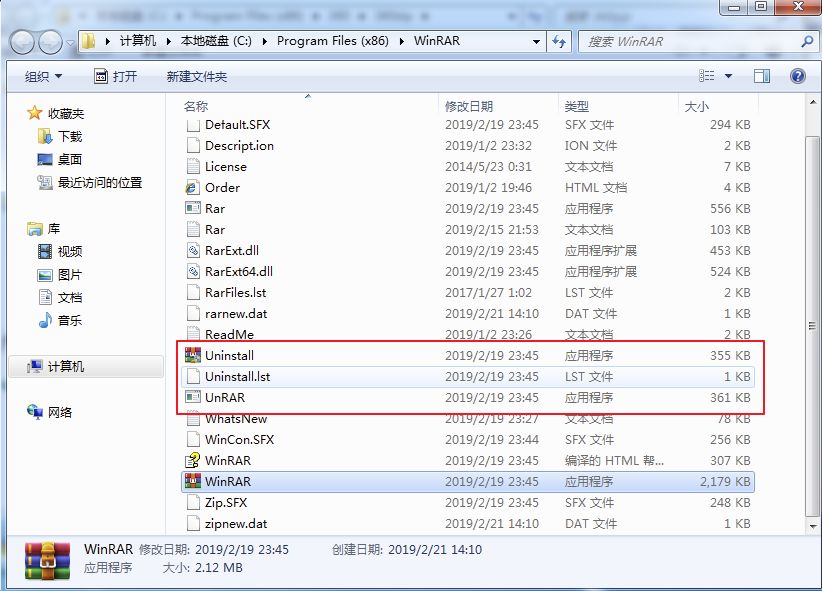Expand the arrow after 计算机 in address bar
Image resolution: width=822 pixels, height=591 pixels.
coord(169,41)
